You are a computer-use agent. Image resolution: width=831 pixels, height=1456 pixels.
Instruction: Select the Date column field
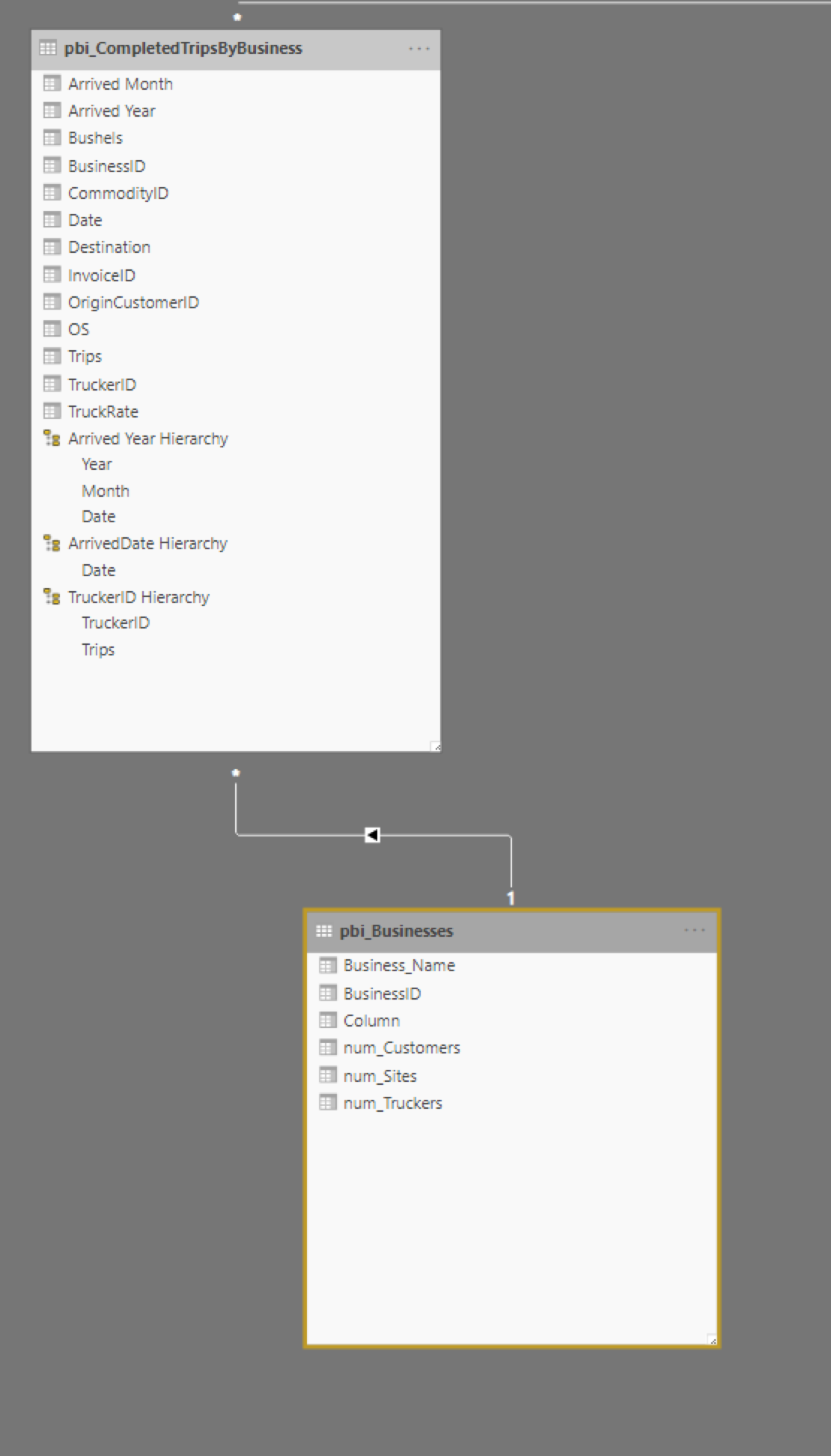coord(85,220)
